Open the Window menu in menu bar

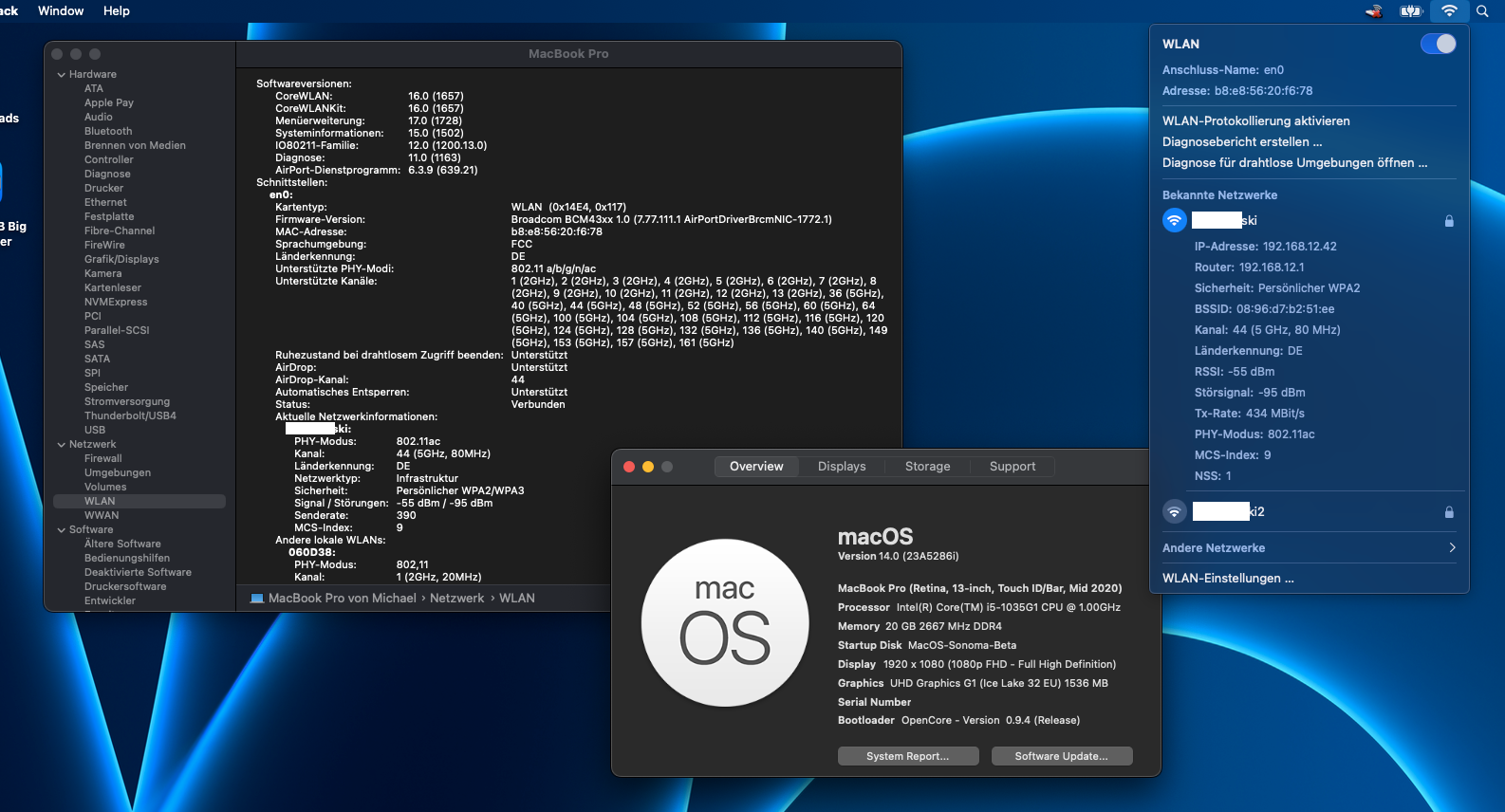(61, 10)
